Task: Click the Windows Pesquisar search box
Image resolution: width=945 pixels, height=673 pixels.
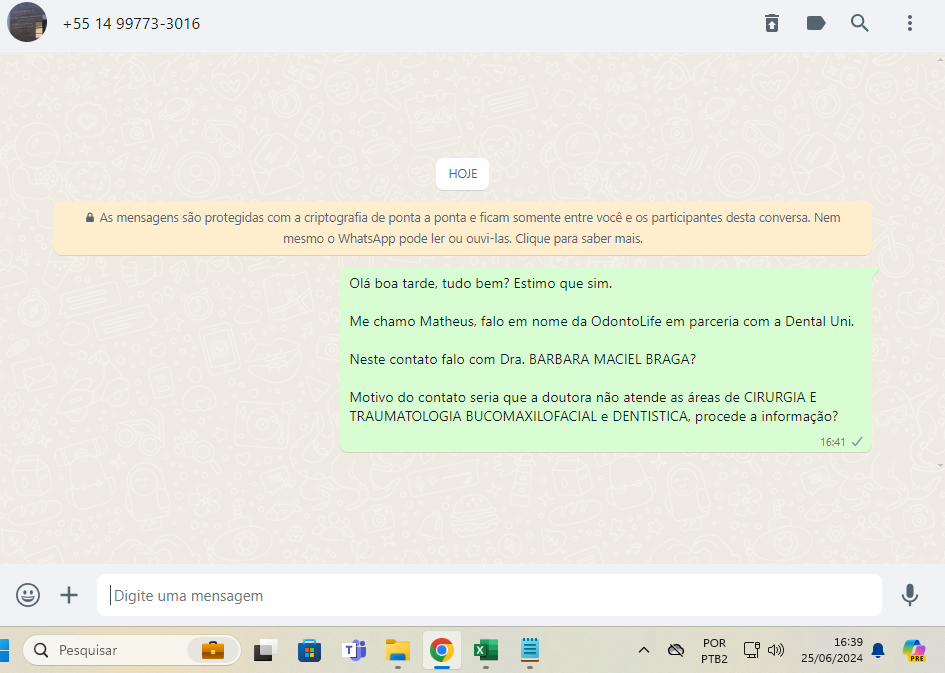Action: [x=131, y=650]
